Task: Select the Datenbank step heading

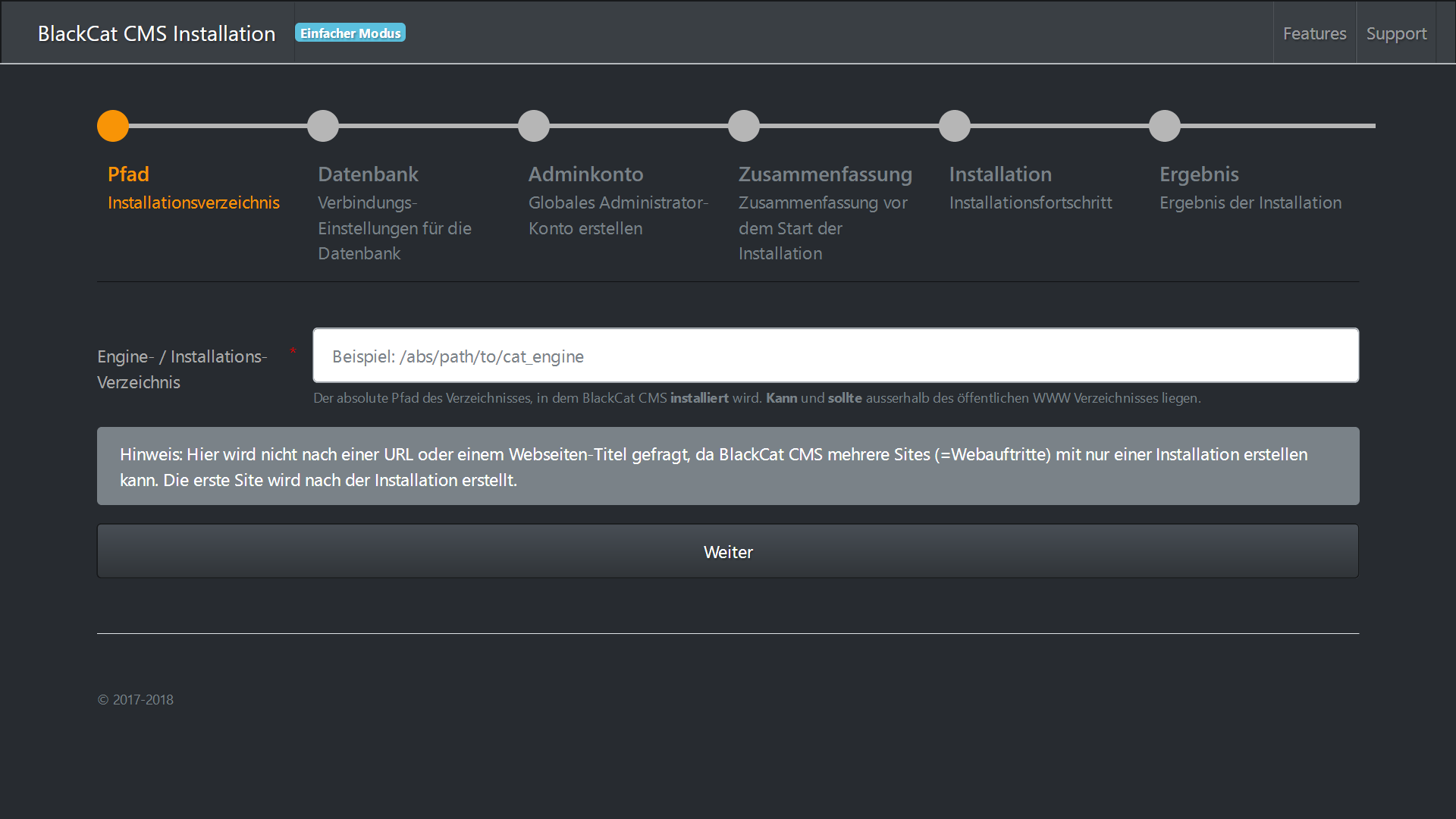Action: tap(368, 174)
